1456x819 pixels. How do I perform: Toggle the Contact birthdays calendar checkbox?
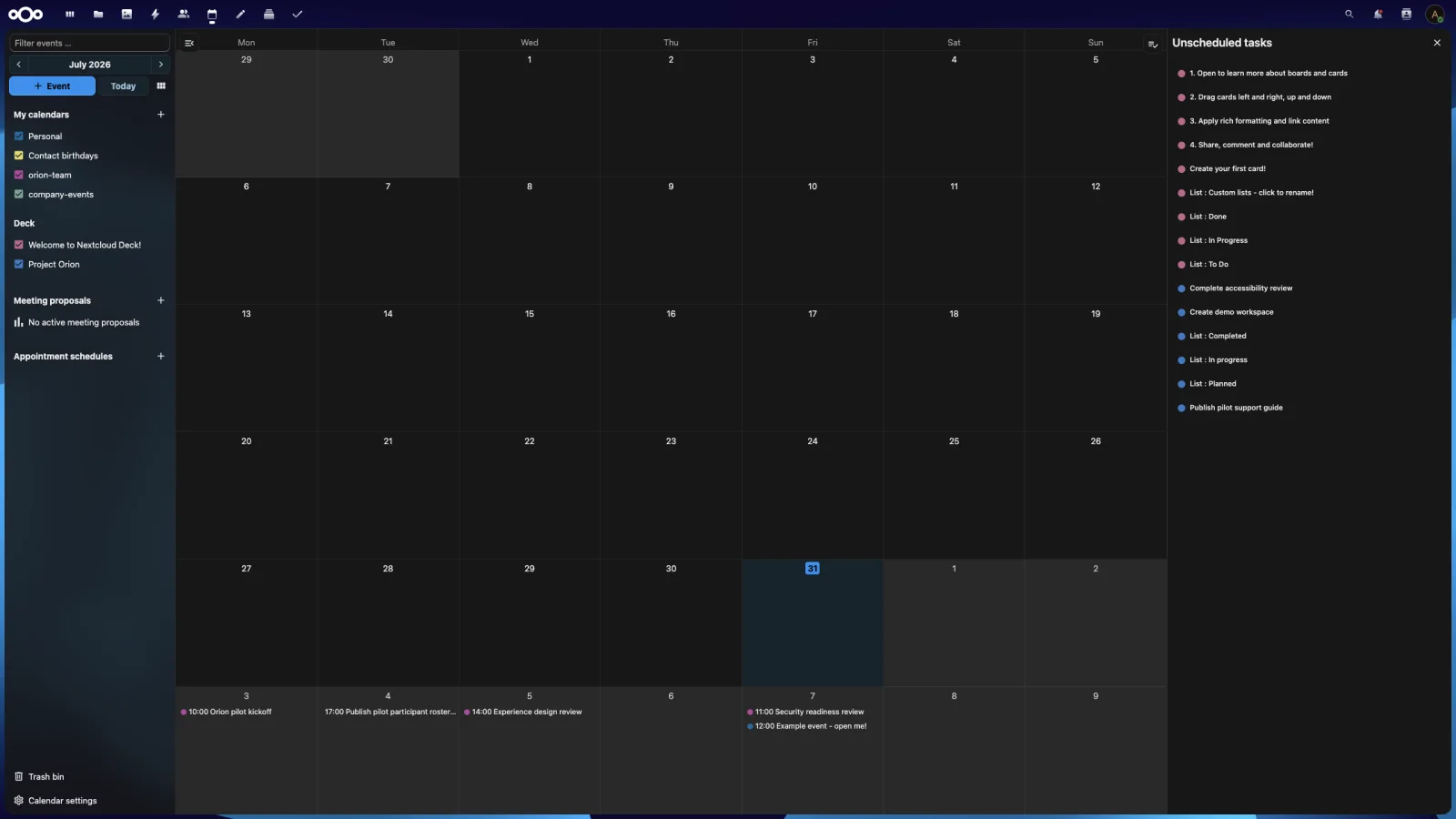(18, 156)
